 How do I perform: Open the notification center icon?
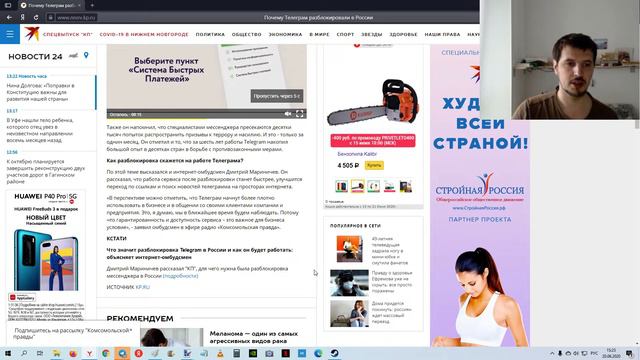630,353
